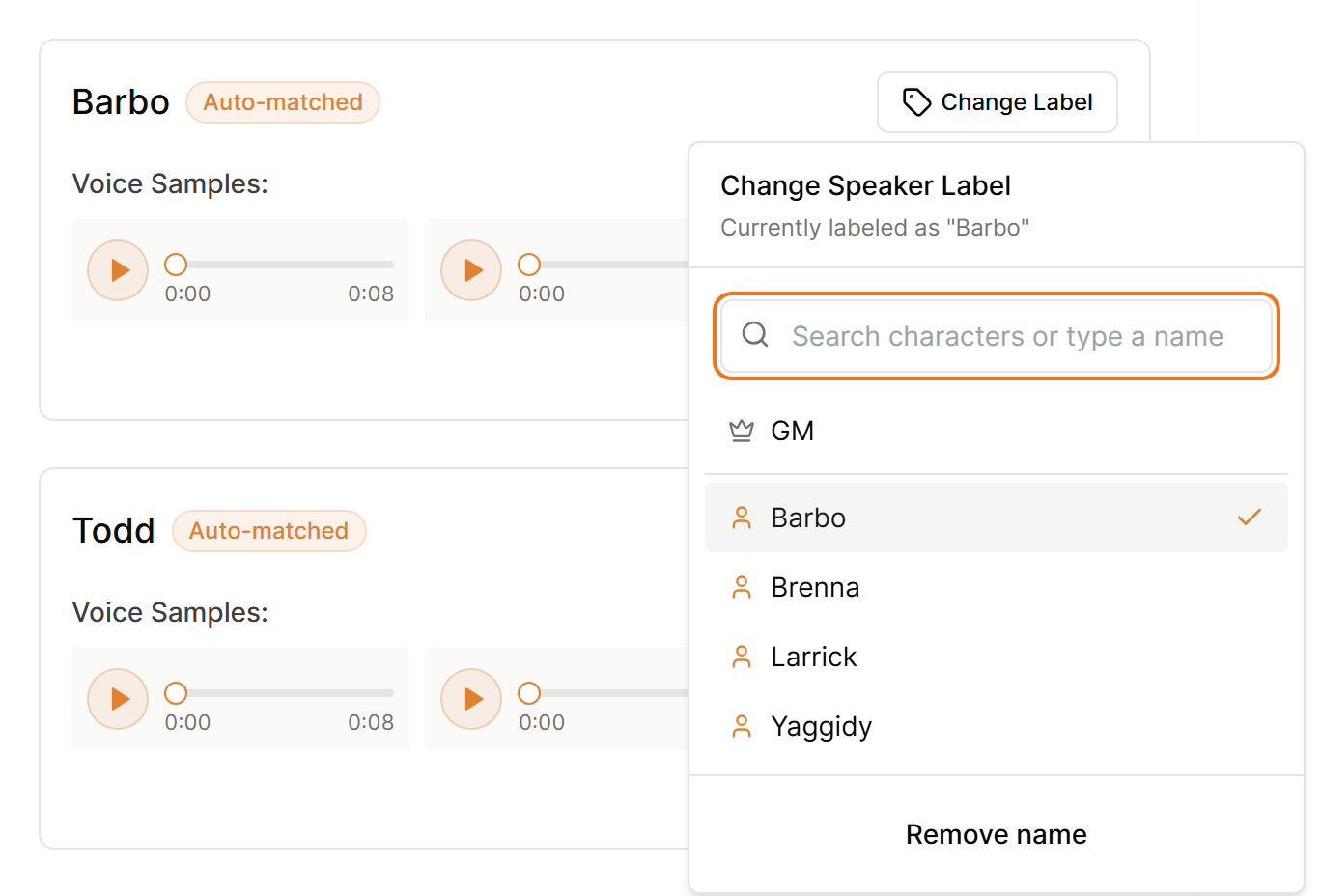Click the Voice Samples label under Todd

point(170,612)
